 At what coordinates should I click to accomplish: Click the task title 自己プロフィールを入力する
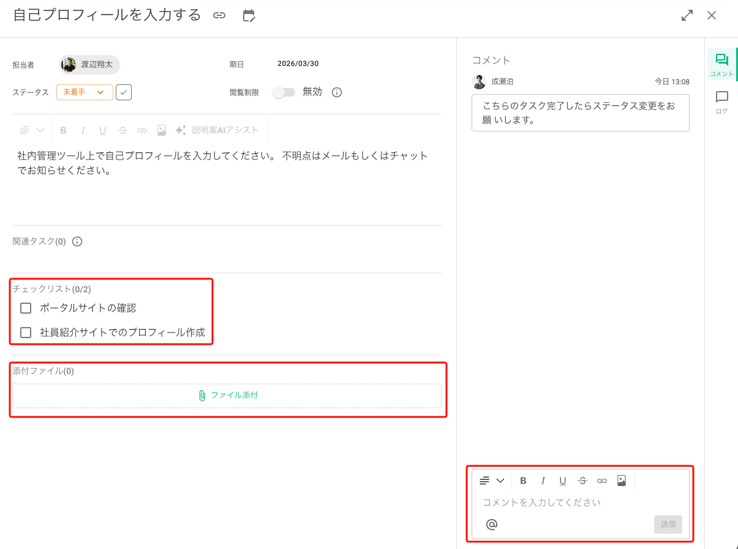coord(107,15)
